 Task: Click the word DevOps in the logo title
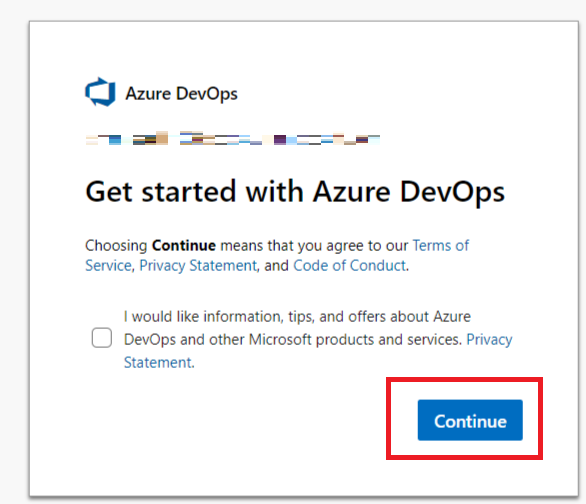207,93
